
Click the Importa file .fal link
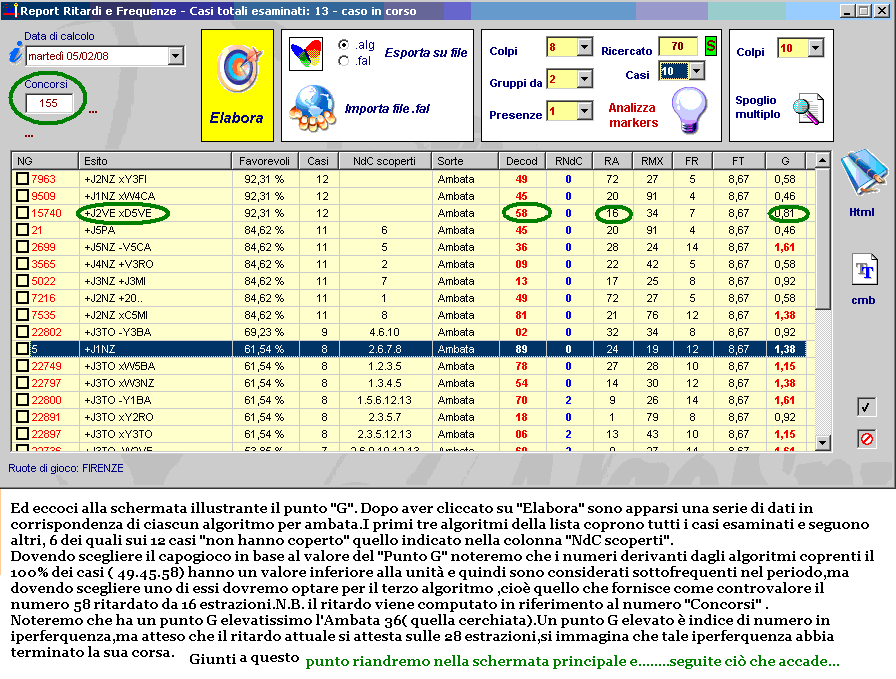pos(387,109)
